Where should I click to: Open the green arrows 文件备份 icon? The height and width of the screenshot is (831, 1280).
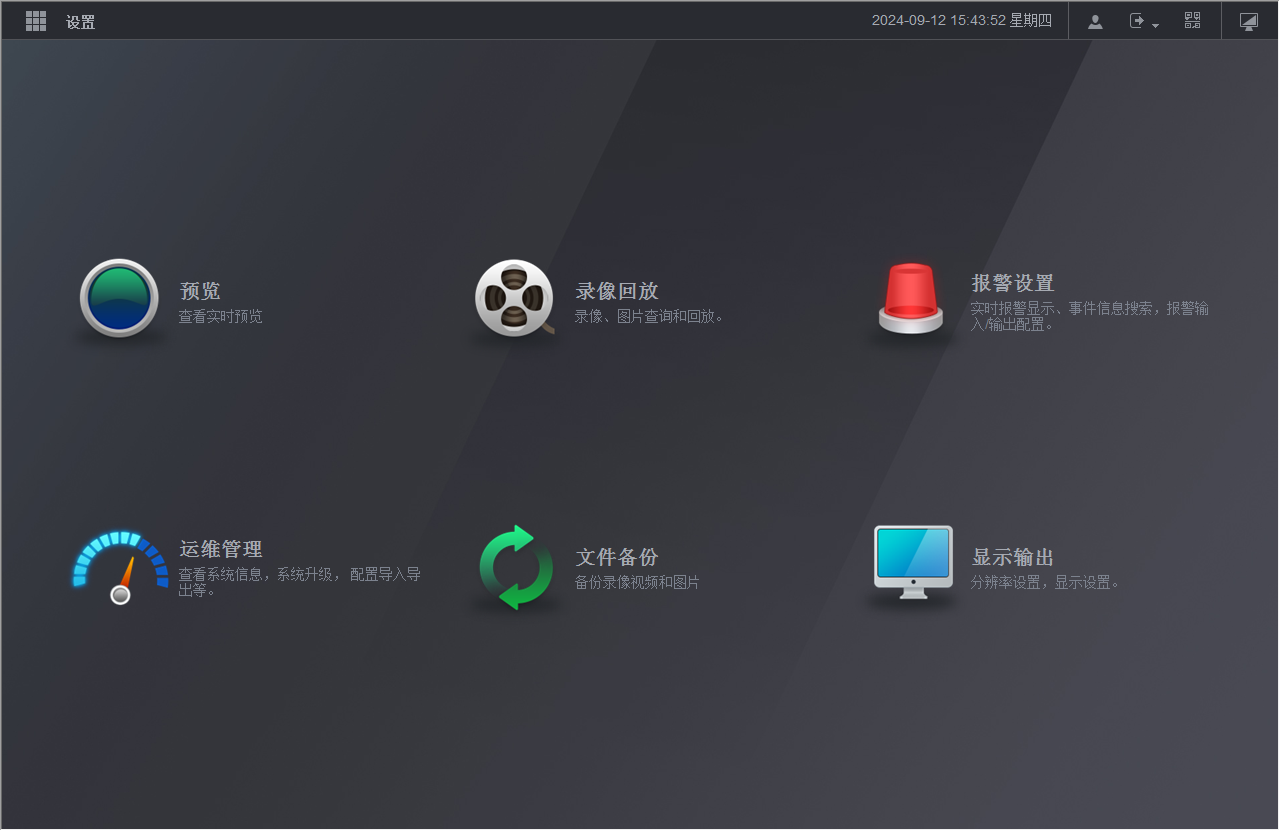[x=515, y=567]
